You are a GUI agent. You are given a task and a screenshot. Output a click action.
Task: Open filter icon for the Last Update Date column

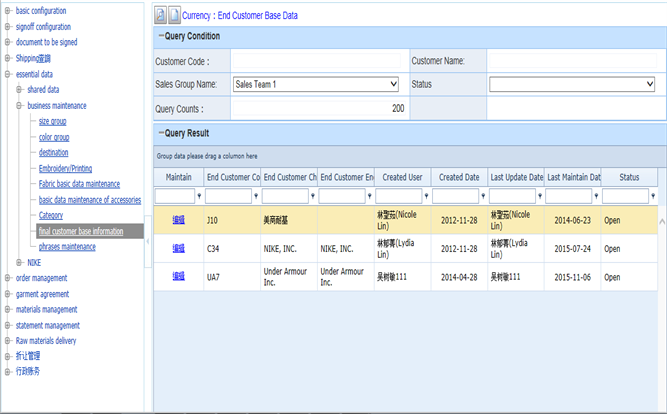click(x=540, y=197)
